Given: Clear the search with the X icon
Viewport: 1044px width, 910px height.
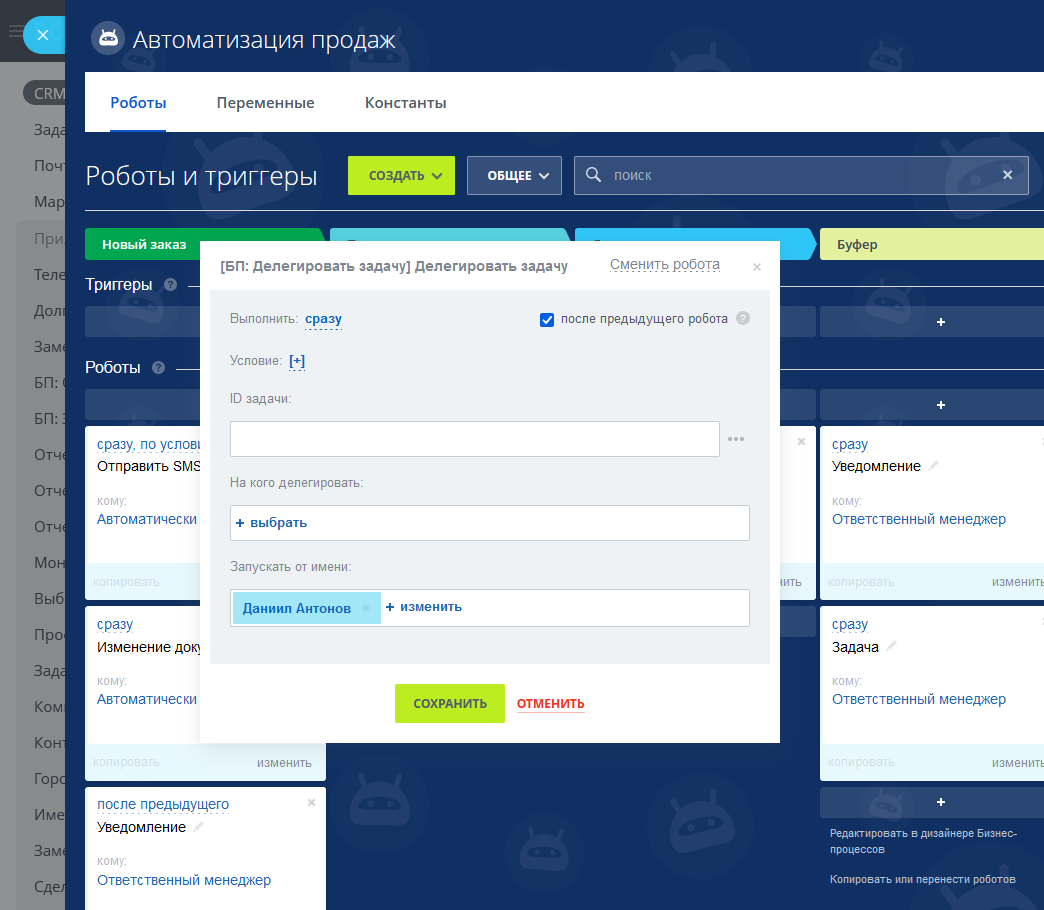Looking at the screenshot, I should click(1007, 174).
